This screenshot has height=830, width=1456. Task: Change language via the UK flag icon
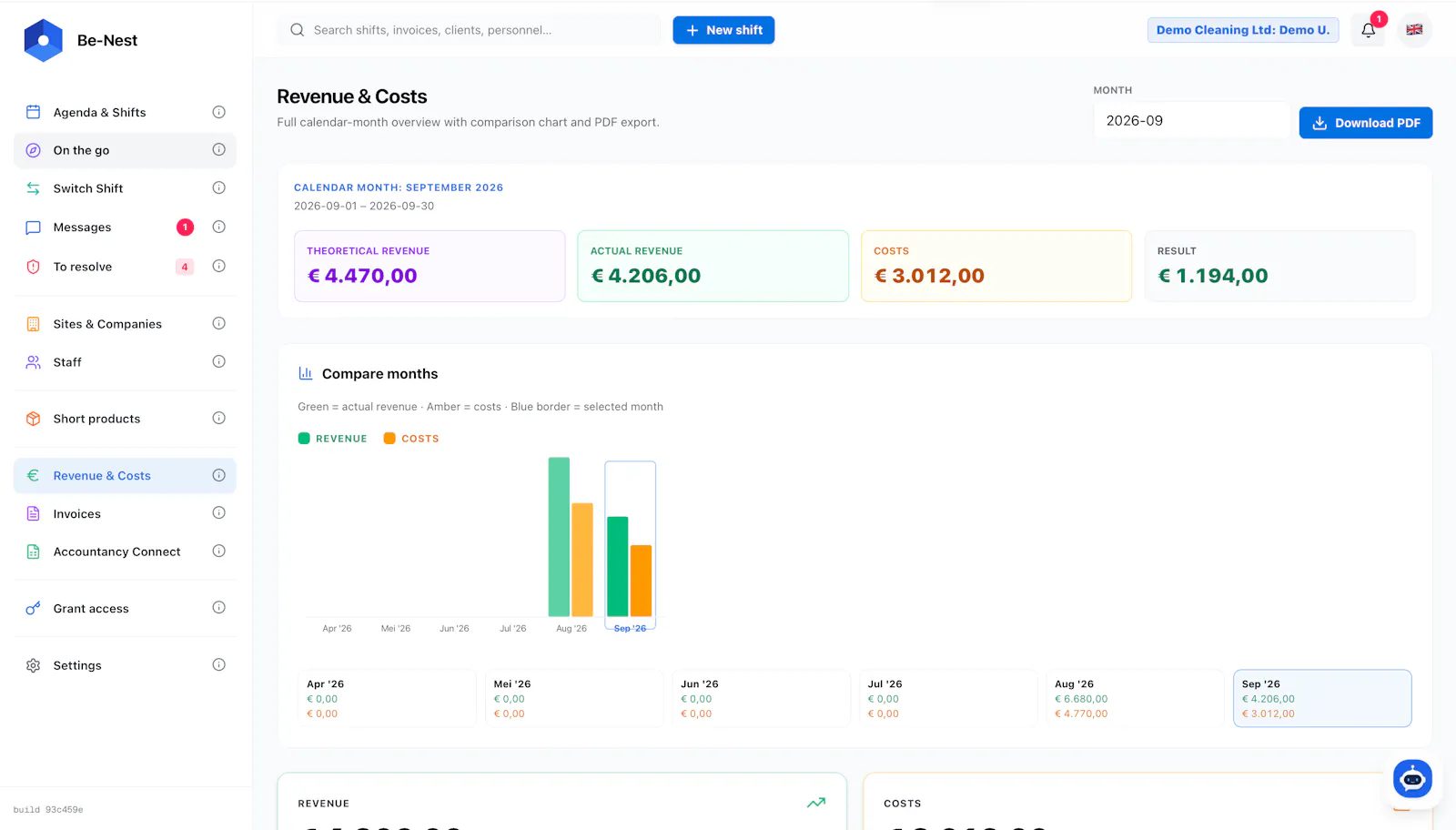1414,30
